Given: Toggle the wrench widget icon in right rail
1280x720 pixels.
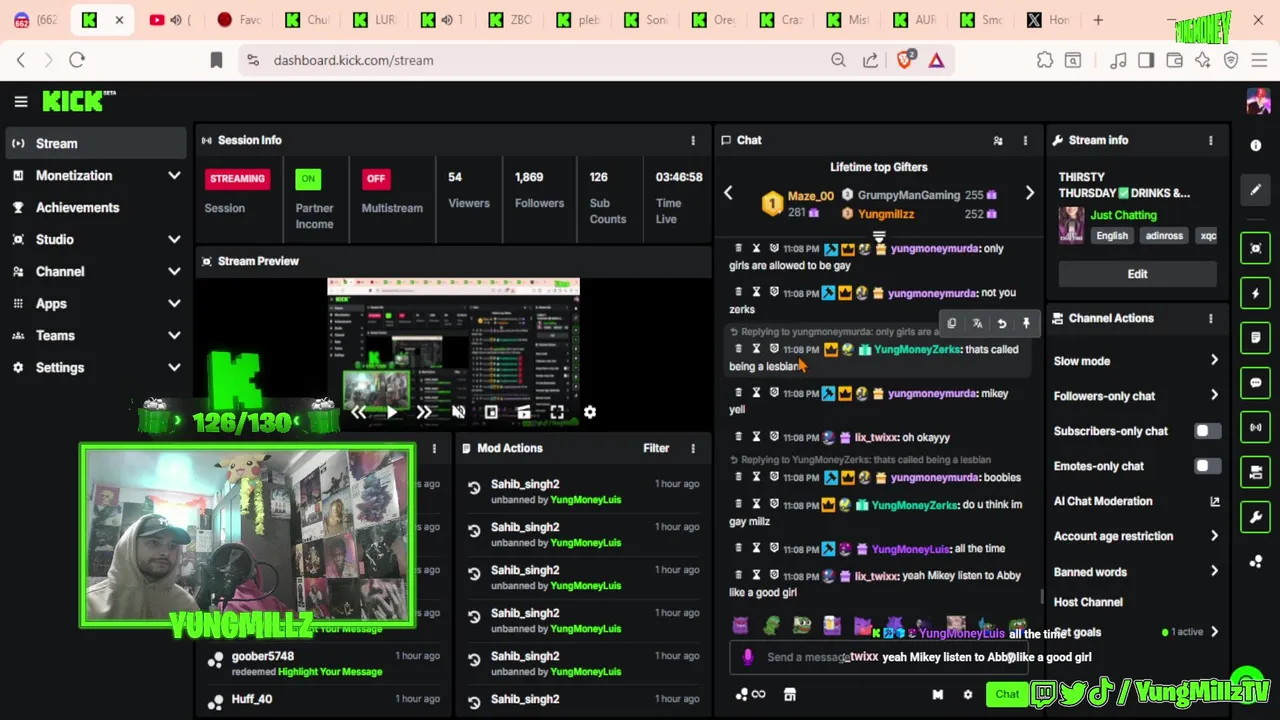Looking at the screenshot, I should (x=1256, y=517).
